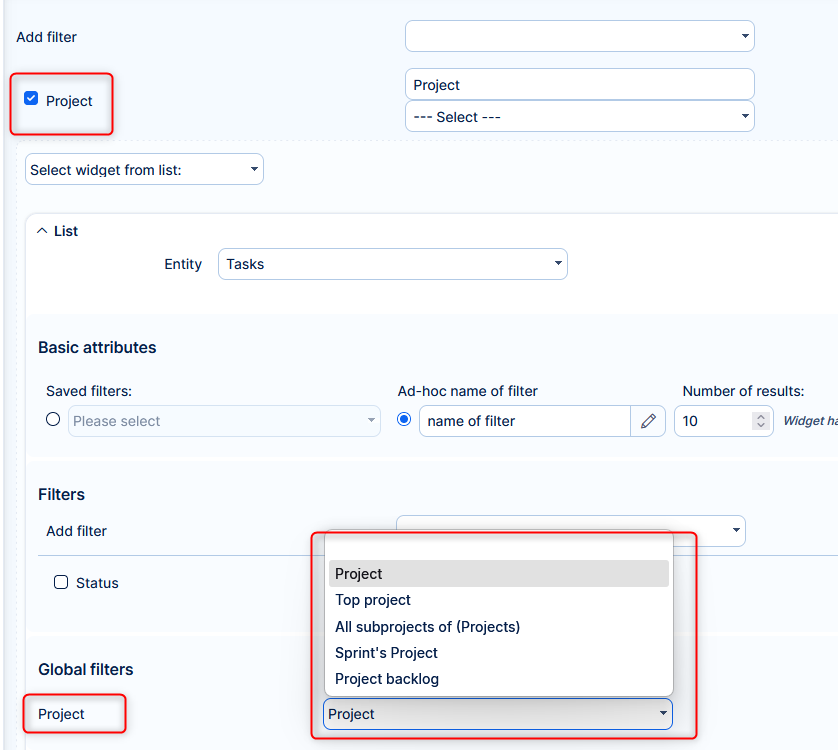The image size is (838, 750).
Task: Pick 'Project backlog' from the list
Action: click(387, 679)
